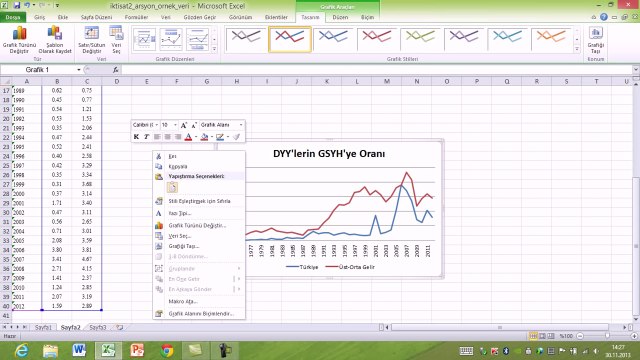The height and width of the screenshot is (360, 640).
Task: Click the shape outline pen icon
Action: pos(220,137)
